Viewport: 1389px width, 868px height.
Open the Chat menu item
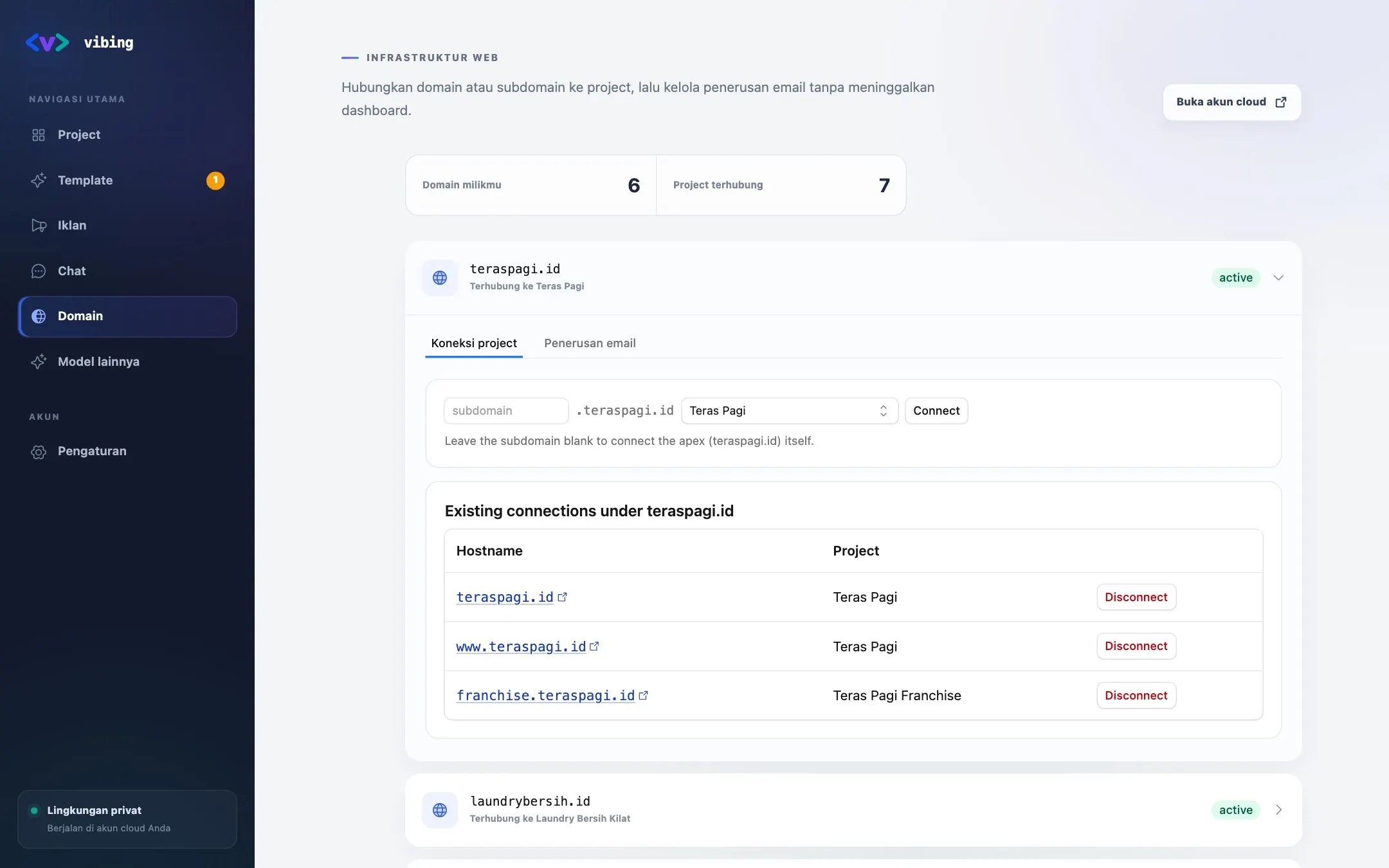click(x=127, y=271)
